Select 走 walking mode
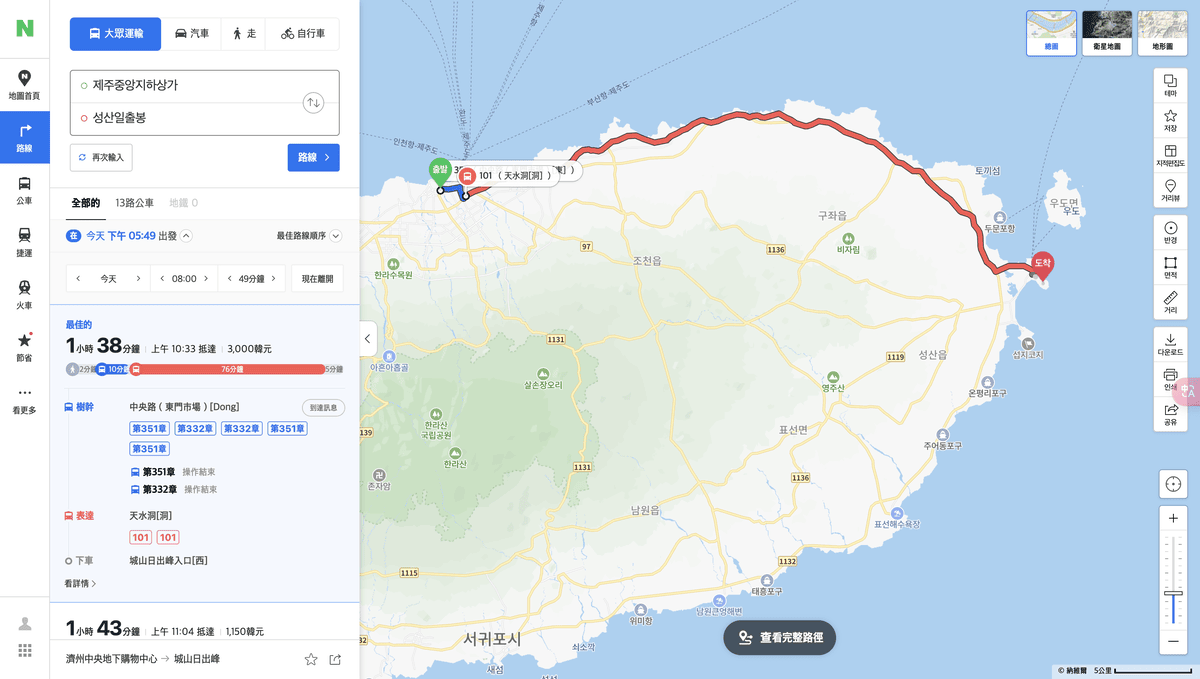The image size is (1200, 679). (x=244, y=34)
